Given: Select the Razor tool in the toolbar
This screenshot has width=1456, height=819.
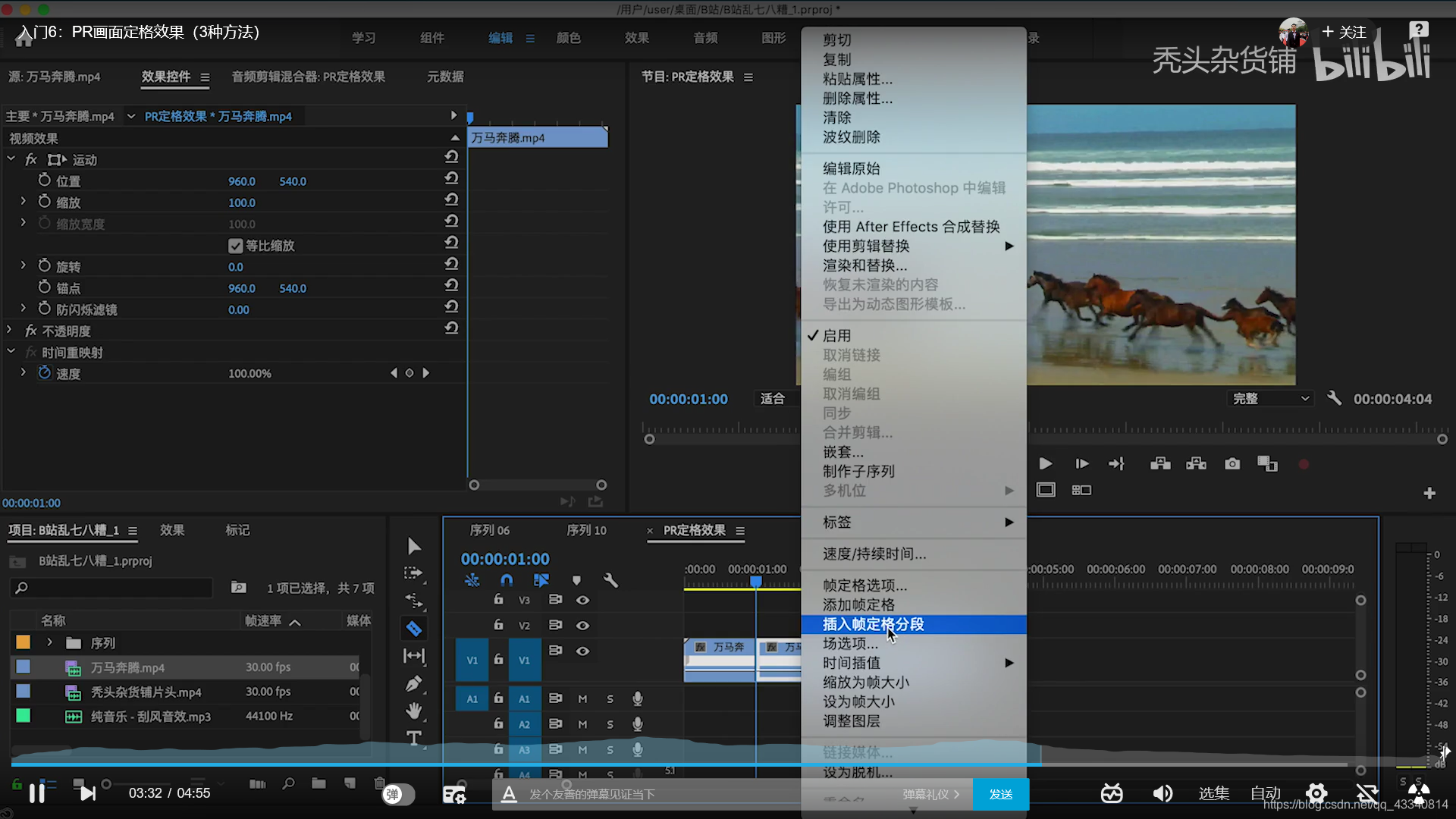Looking at the screenshot, I should point(413,629).
